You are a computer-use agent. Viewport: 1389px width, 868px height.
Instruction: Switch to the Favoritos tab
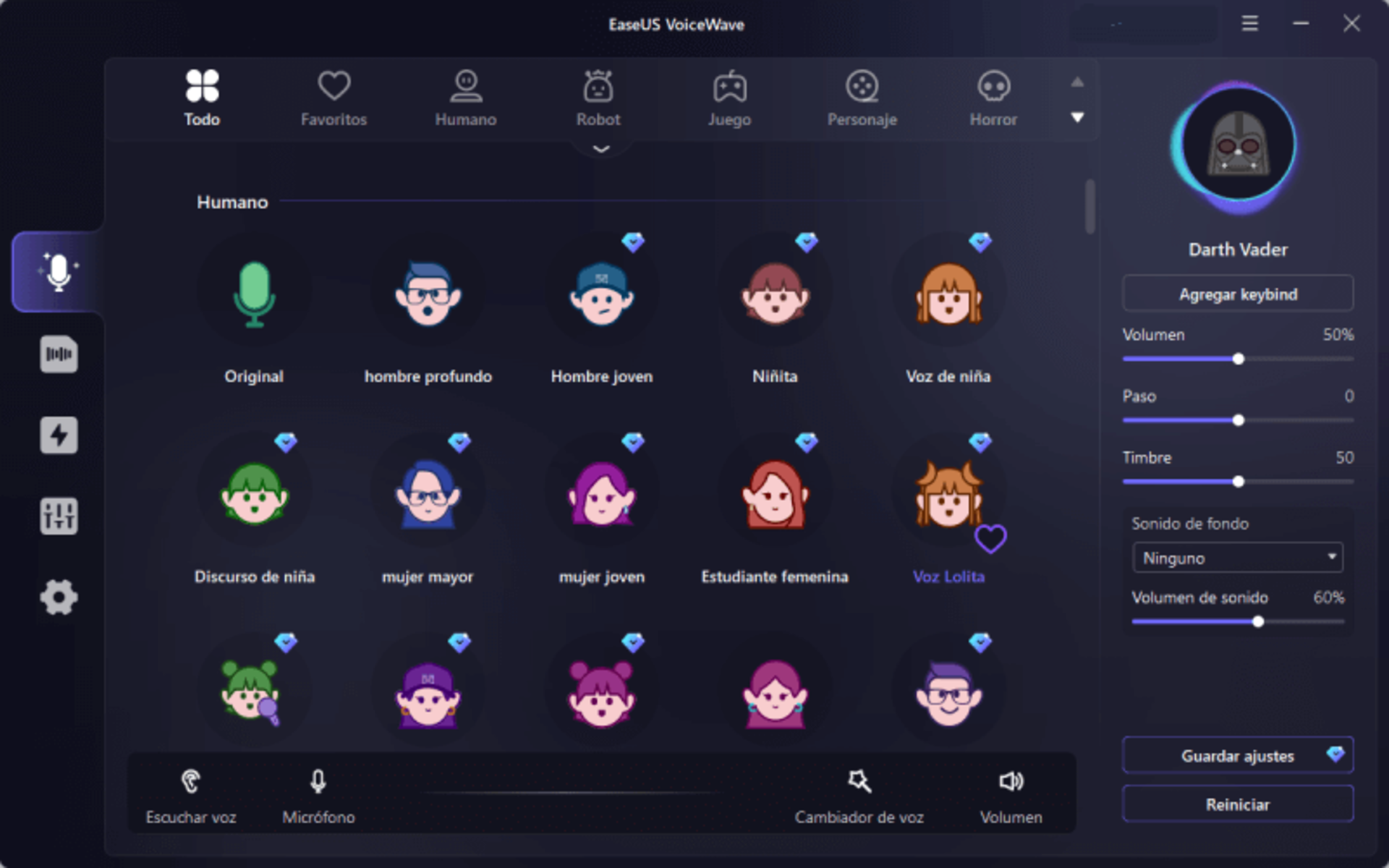[334, 98]
